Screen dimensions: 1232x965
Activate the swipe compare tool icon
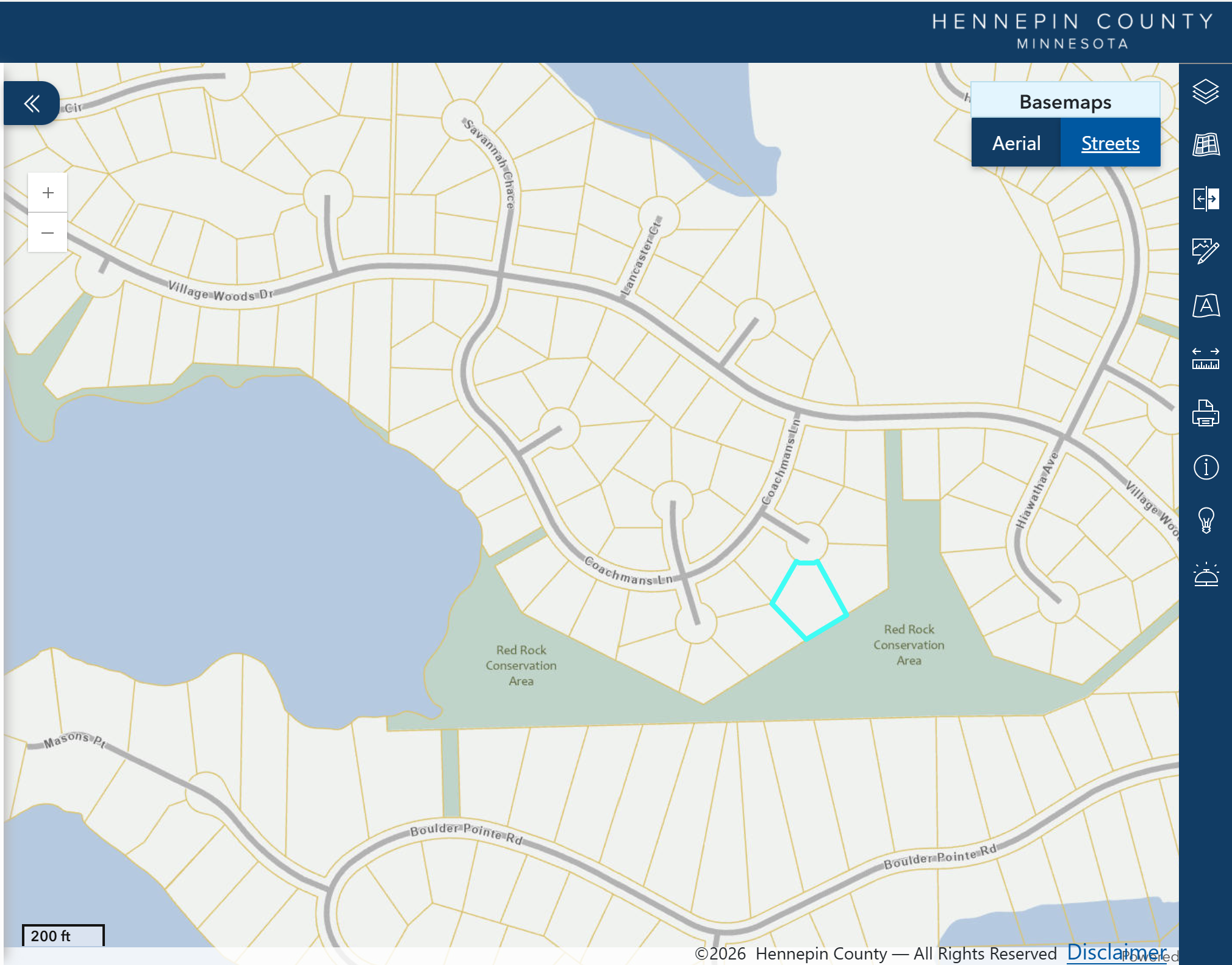[1206, 199]
